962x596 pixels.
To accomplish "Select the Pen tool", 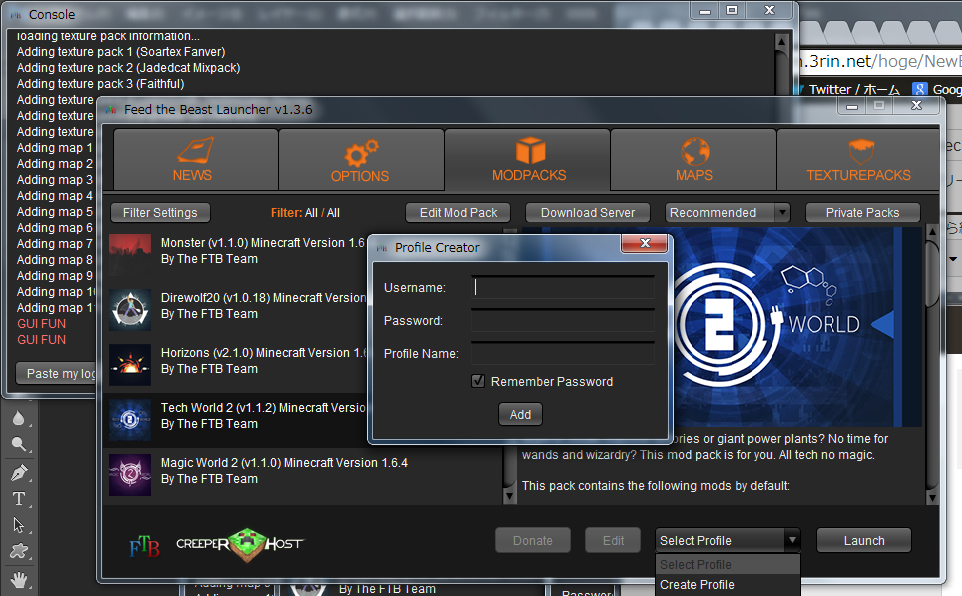I will (18, 472).
